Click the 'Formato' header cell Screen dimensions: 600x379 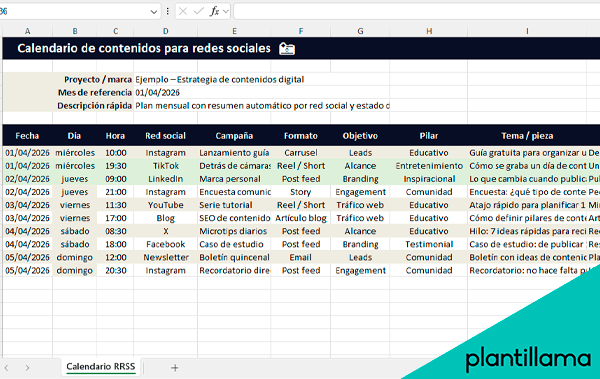(301, 136)
